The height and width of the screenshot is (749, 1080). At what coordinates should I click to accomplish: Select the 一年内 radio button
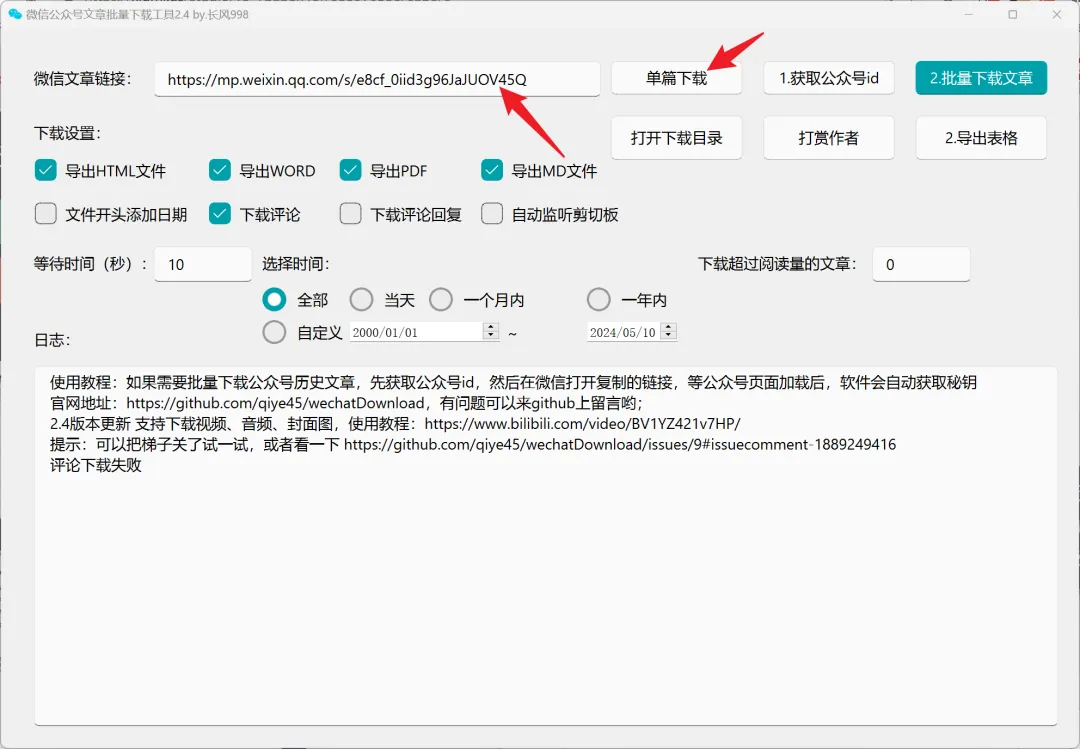coord(599,300)
